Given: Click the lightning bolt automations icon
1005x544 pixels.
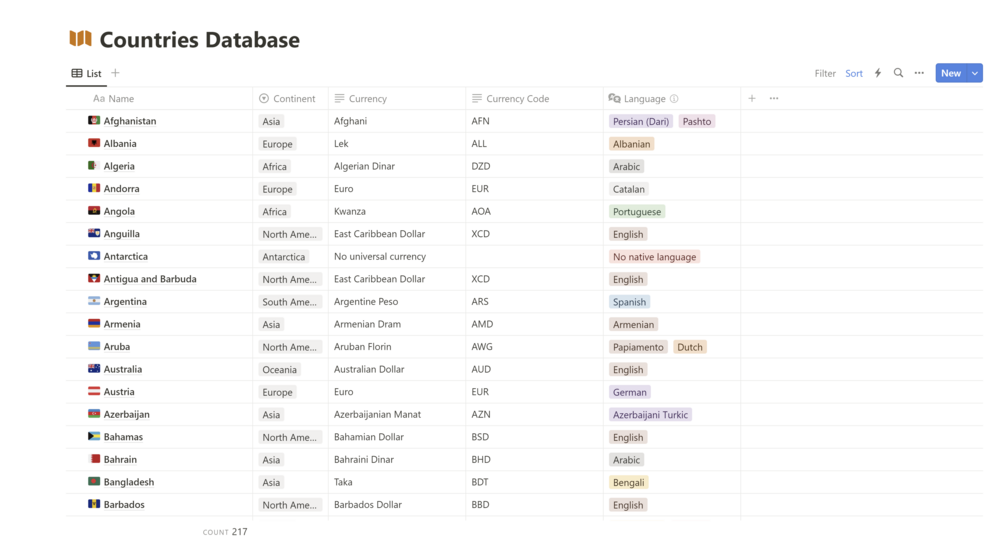Looking at the screenshot, I should [x=878, y=73].
